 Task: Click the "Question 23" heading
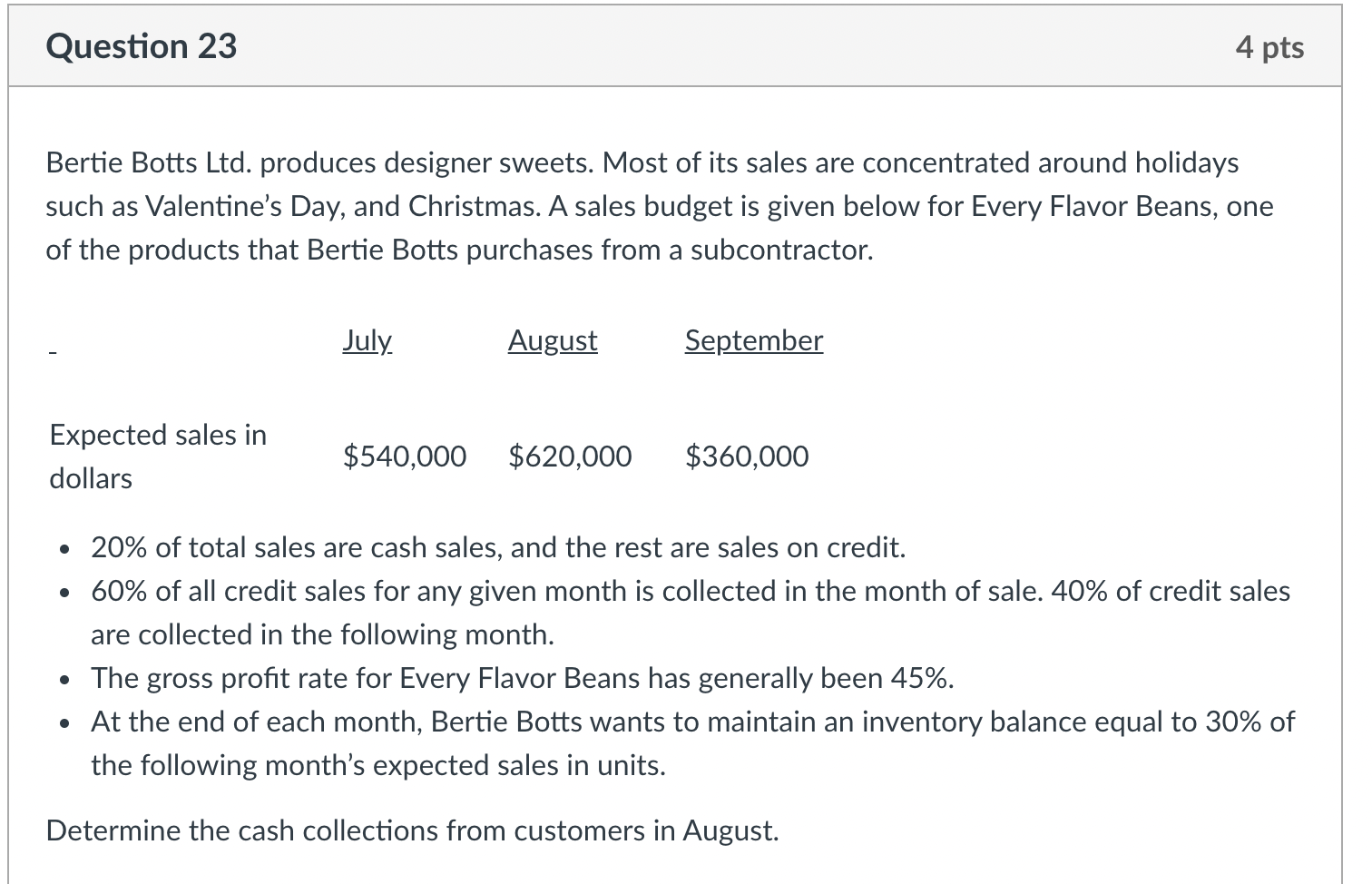142,46
